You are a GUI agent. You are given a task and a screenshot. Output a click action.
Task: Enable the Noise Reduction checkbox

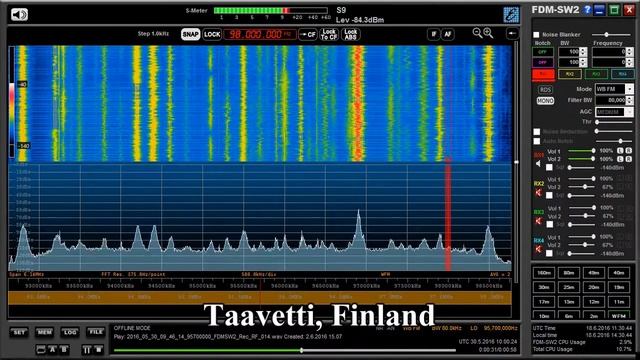coord(537,131)
